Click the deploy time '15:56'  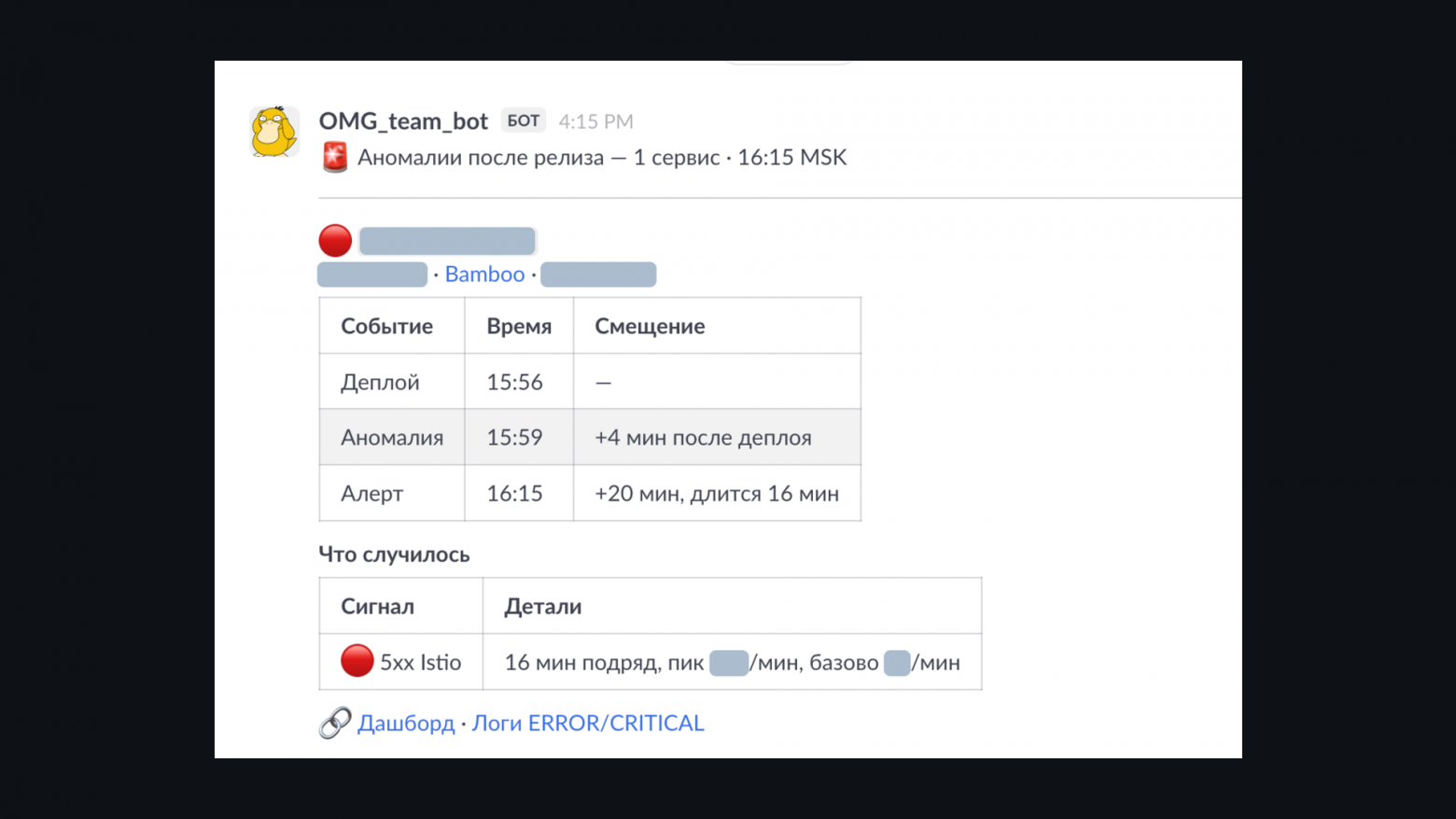[x=514, y=382]
